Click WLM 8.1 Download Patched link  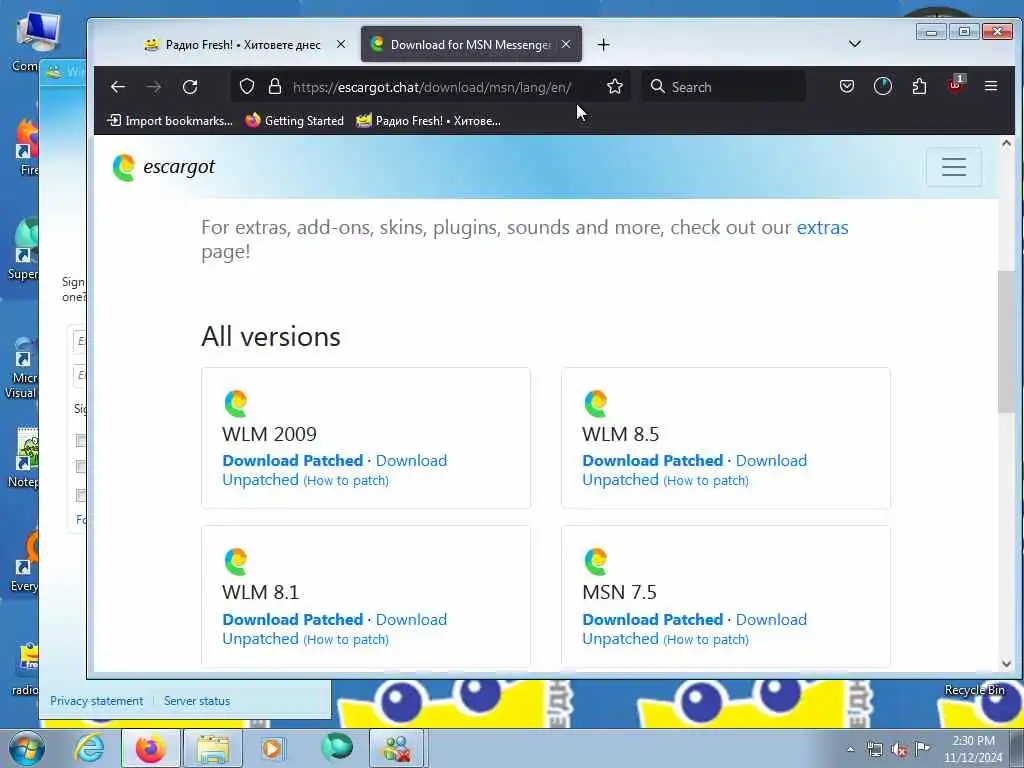pyautogui.click(x=293, y=619)
